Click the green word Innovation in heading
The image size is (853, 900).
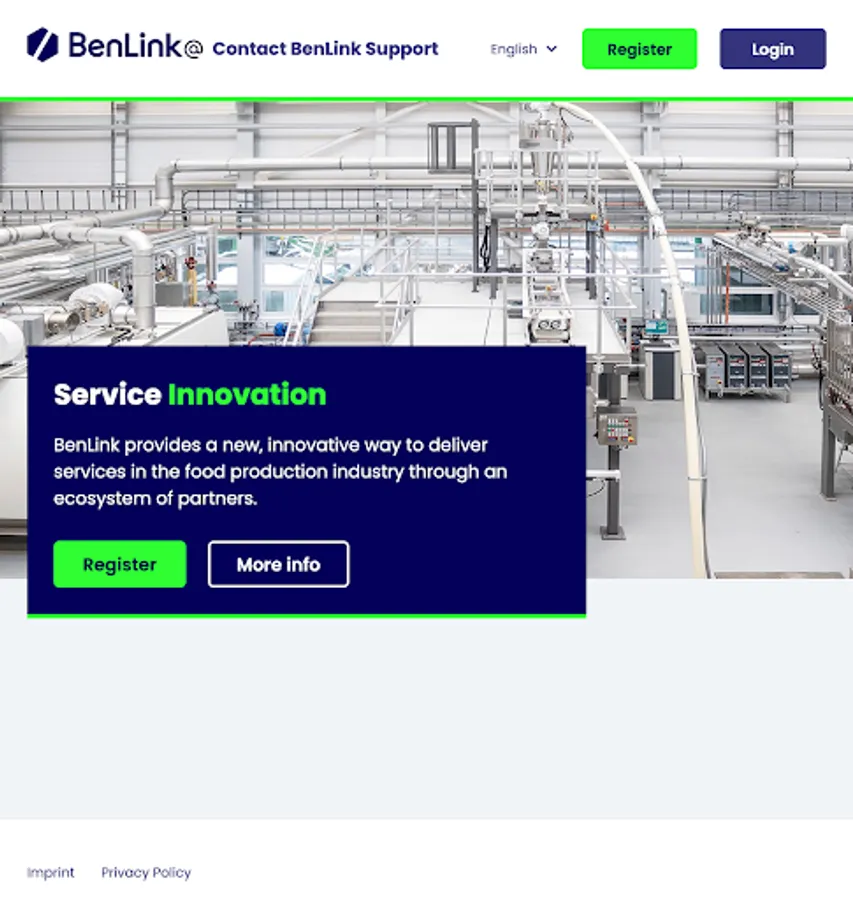pos(247,395)
